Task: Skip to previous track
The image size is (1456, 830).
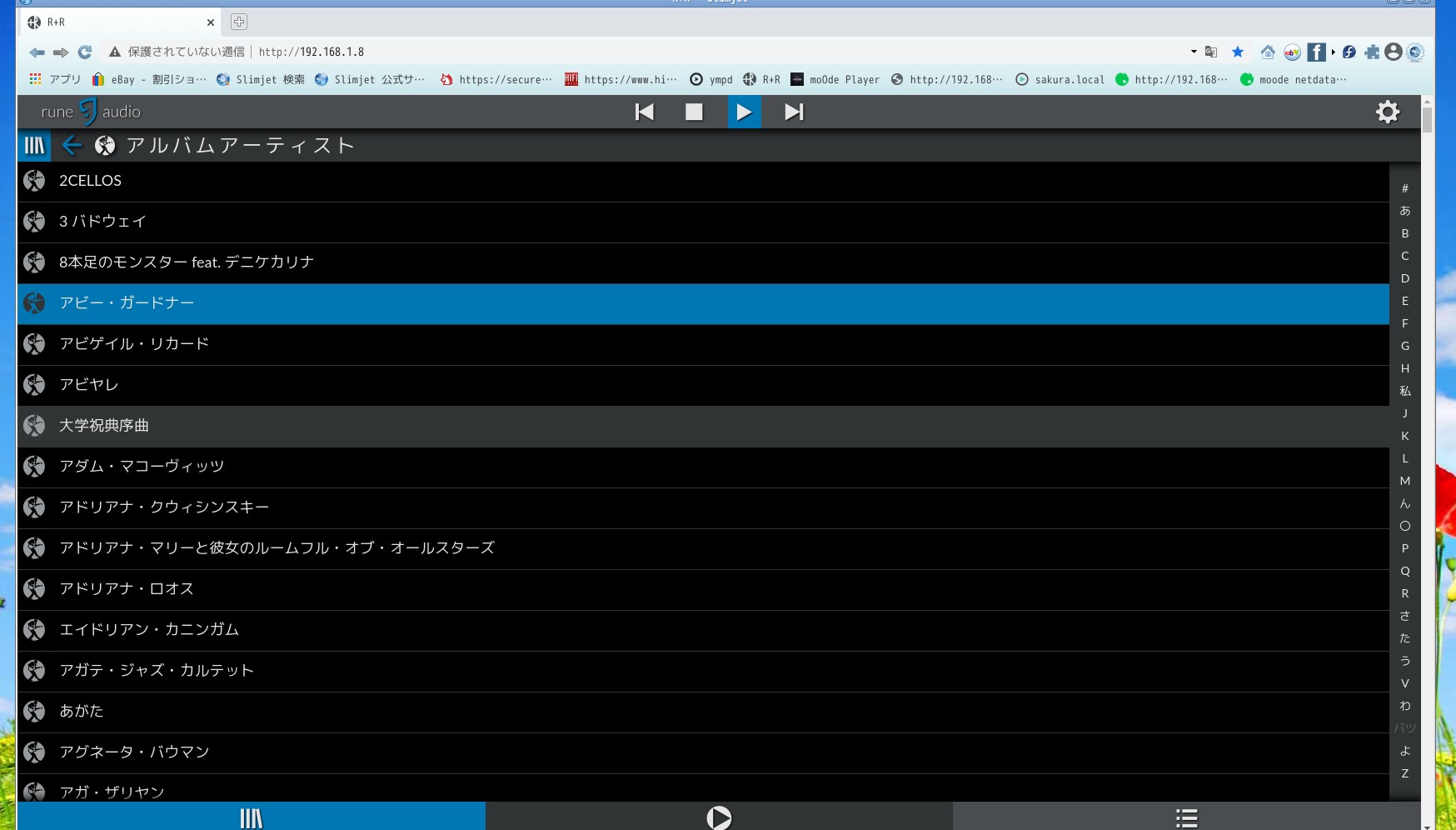Action: coord(644,111)
